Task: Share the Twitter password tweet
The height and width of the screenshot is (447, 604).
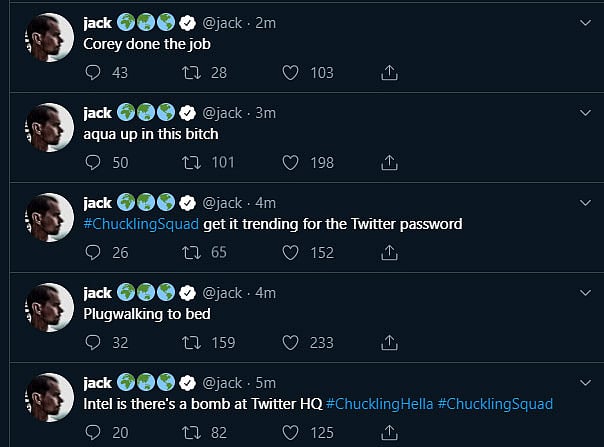Action: click(390, 253)
